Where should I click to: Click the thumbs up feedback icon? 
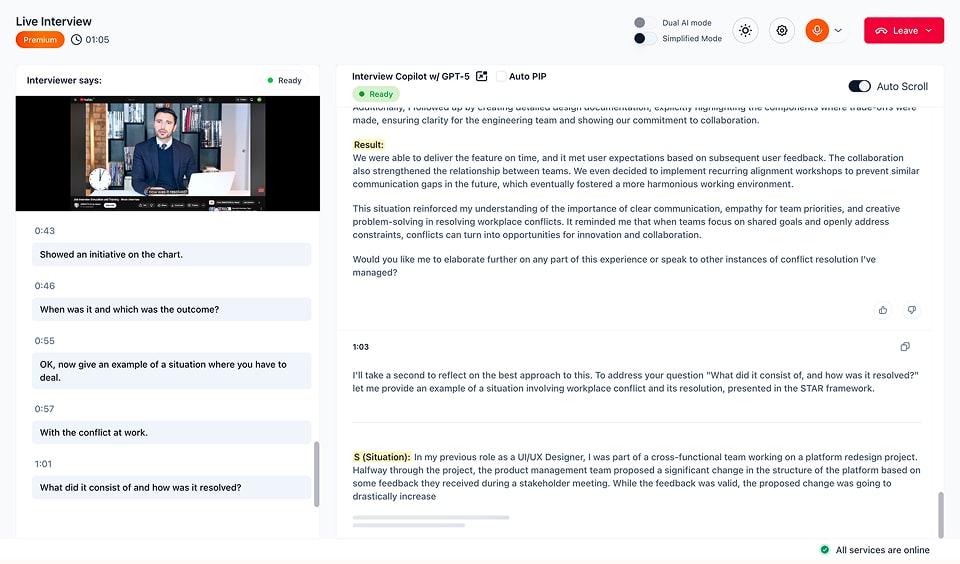883,310
